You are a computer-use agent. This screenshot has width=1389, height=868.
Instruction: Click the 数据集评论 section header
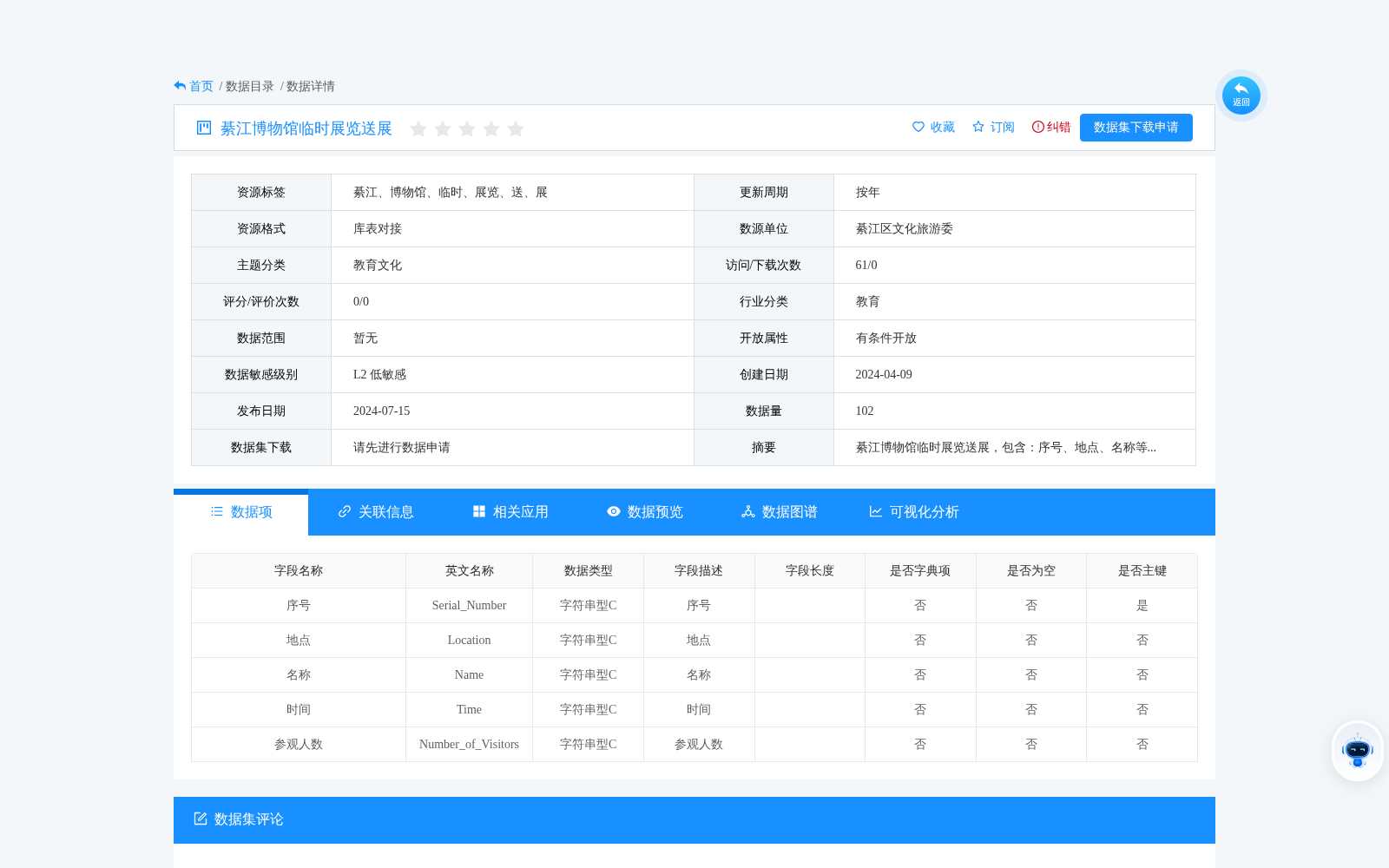pos(694,820)
